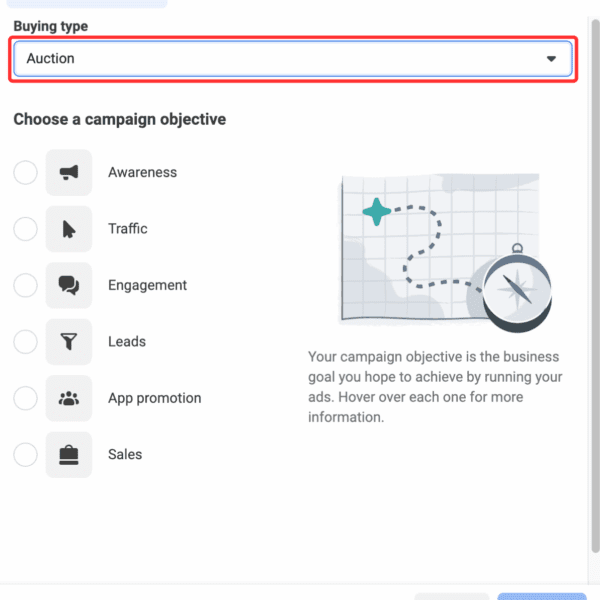
Task: Enable the Leads radio button
Action: pos(25,342)
